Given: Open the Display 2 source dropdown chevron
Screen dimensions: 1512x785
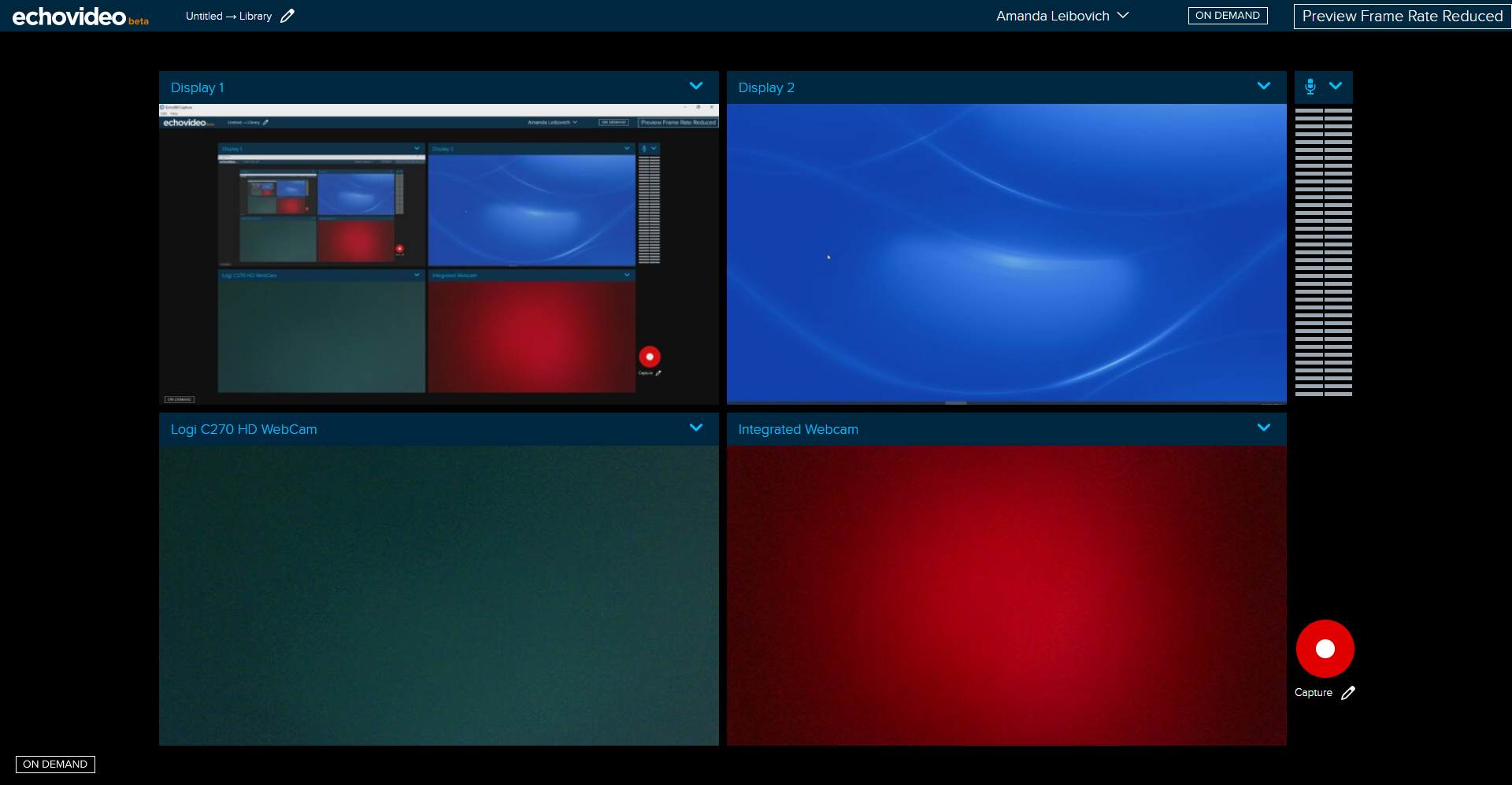Looking at the screenshot, I should (1264, 87).
